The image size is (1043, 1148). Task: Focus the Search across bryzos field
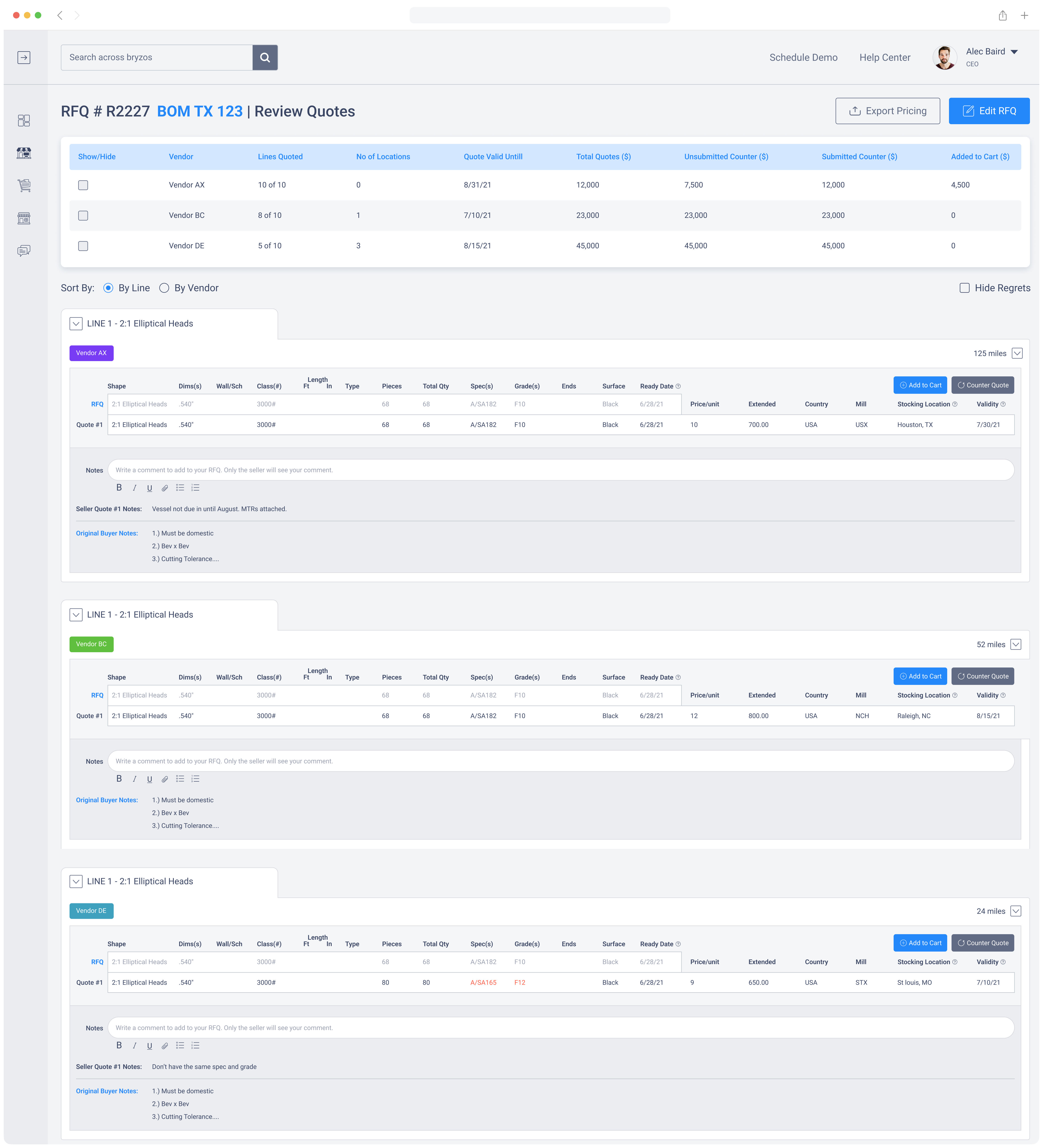tap(157, 57)
